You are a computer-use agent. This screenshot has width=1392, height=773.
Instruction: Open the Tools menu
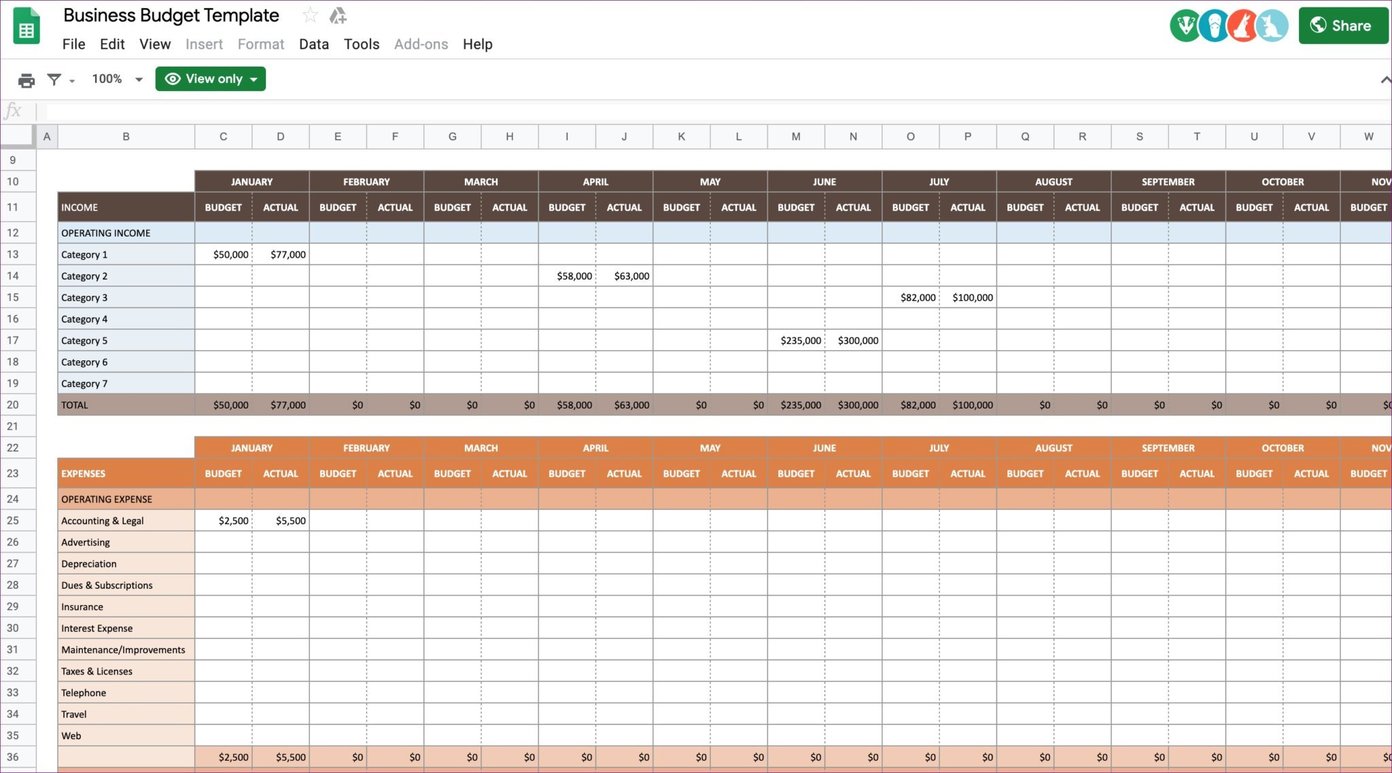361,44
